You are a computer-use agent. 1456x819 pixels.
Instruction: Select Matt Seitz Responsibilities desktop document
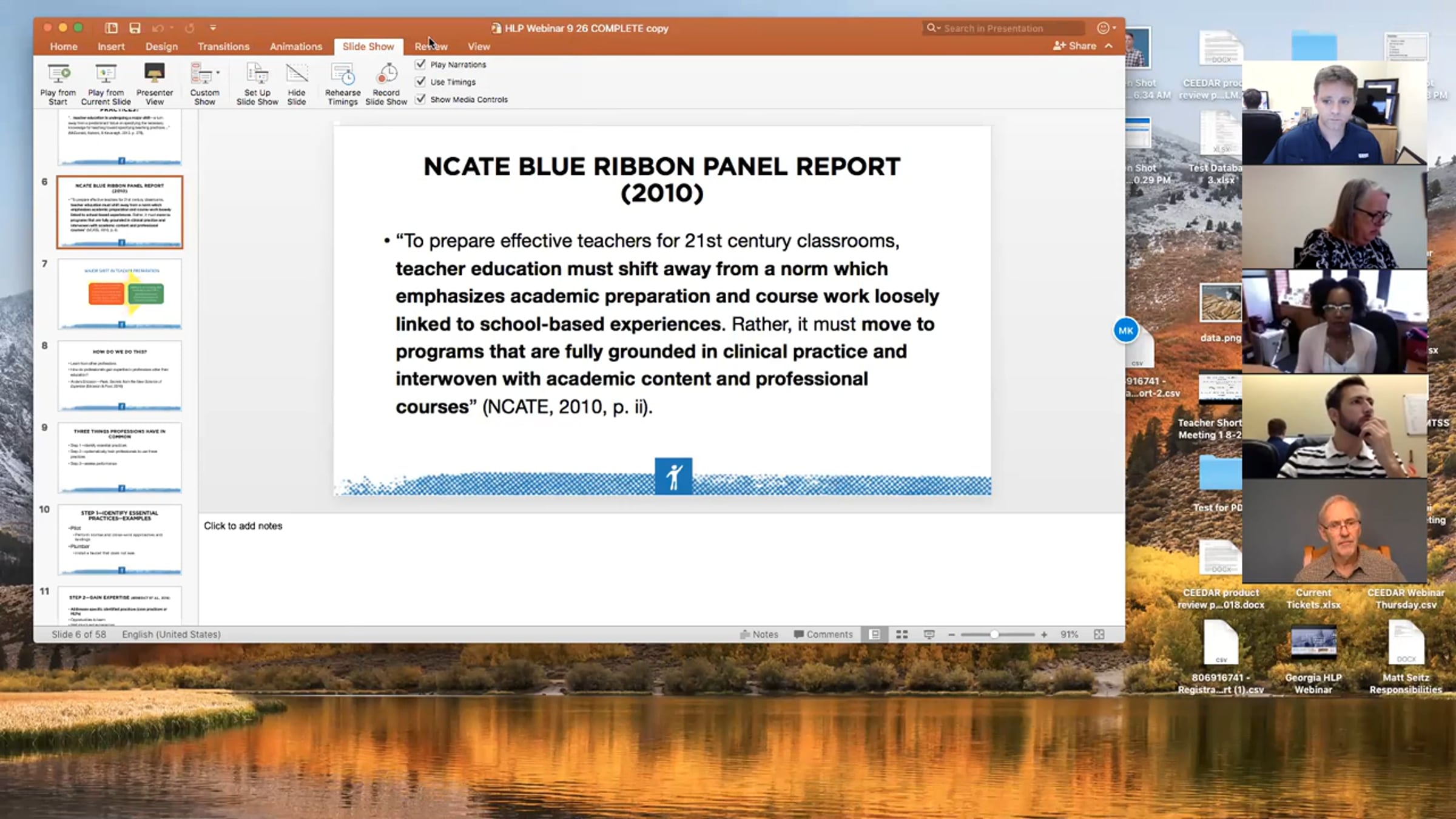pos(1406,658)
